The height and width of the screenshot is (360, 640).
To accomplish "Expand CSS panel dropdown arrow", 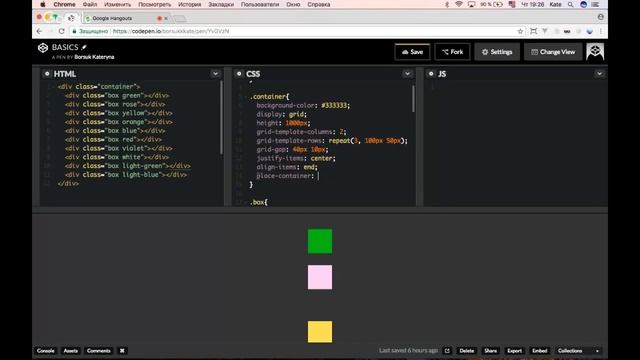I will point(407,74).
